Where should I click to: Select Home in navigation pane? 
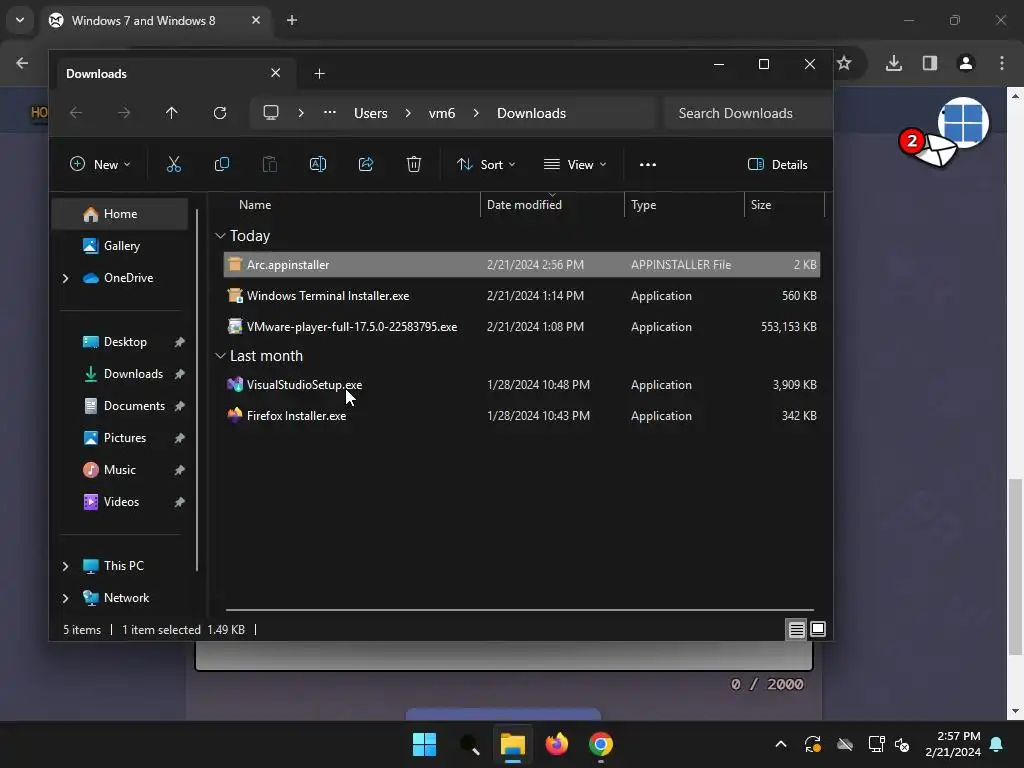pyautogui.click(x=120, y=214)
